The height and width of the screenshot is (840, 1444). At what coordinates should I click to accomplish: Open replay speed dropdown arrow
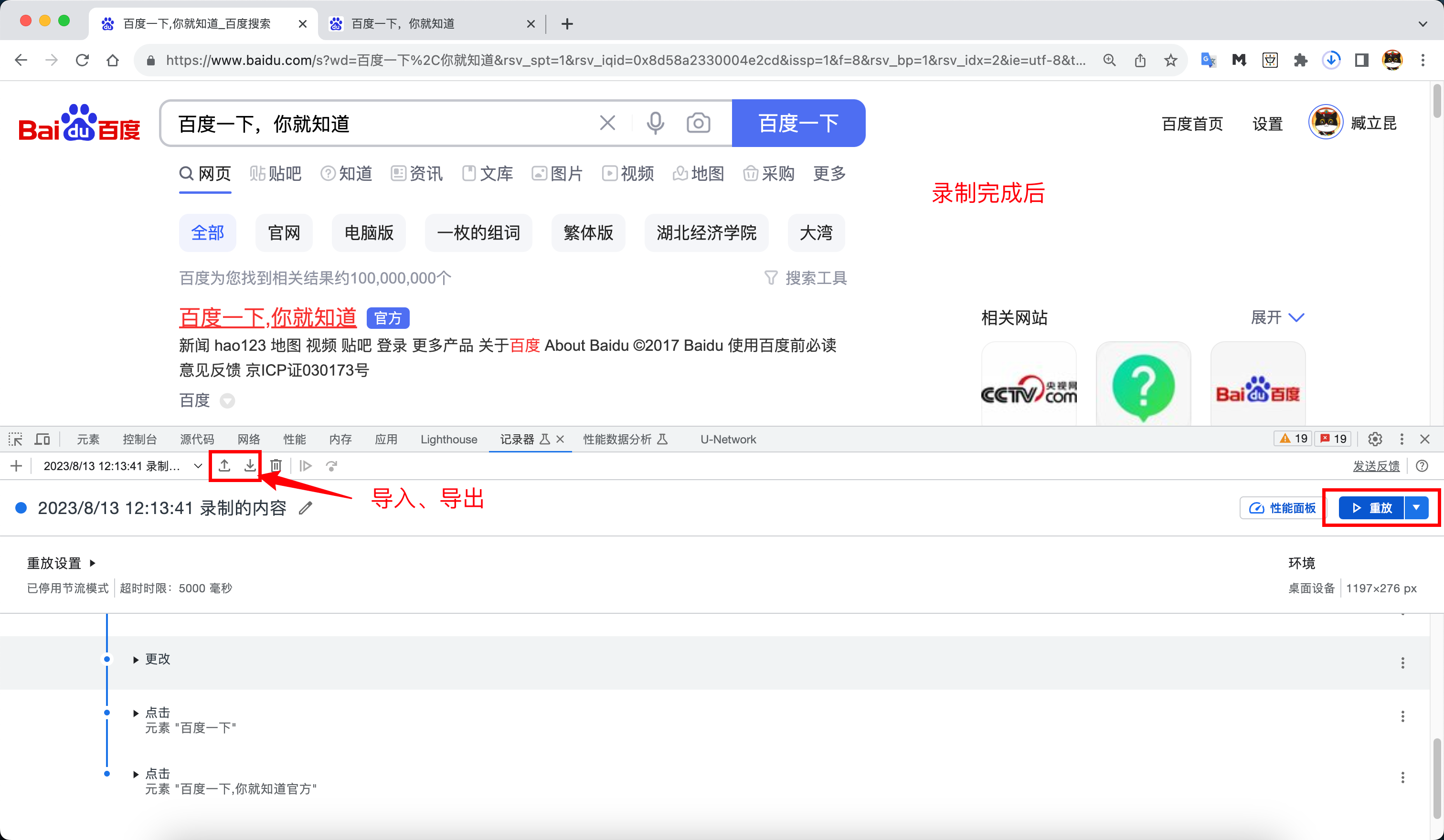click(x=1416, y=508)
